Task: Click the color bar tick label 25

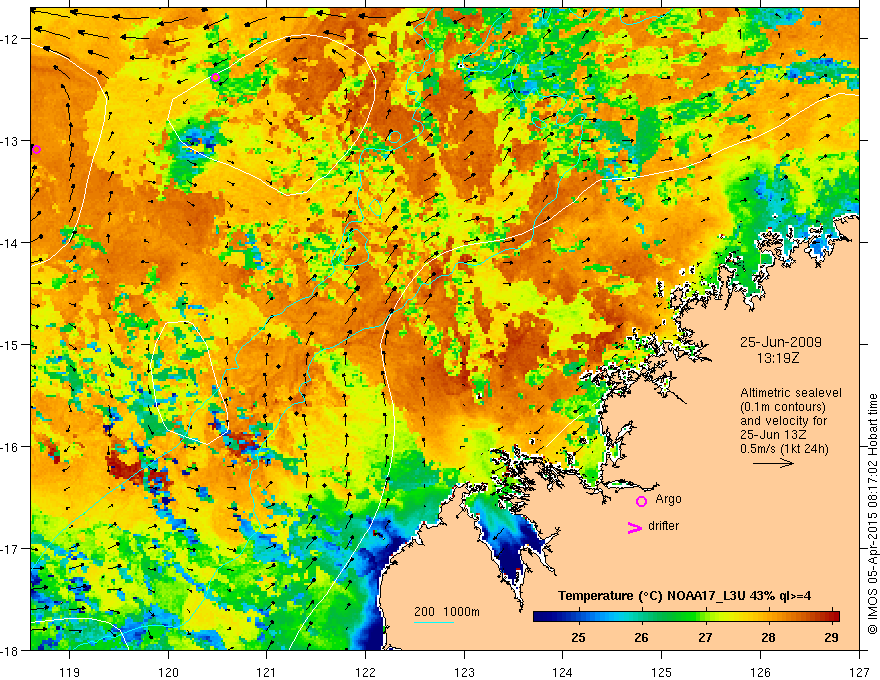Action: click(x=578, y=637)
